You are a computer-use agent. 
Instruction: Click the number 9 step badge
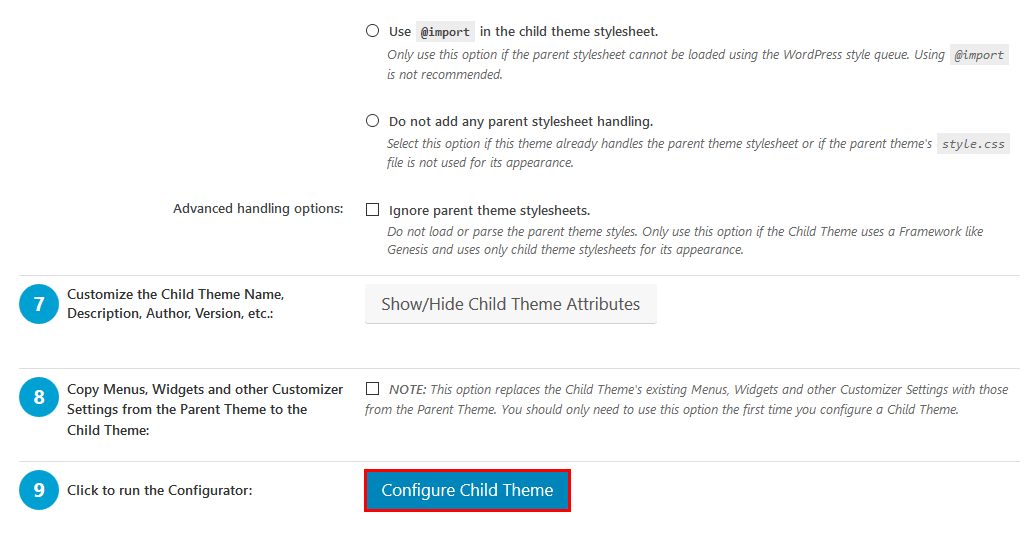39,490
